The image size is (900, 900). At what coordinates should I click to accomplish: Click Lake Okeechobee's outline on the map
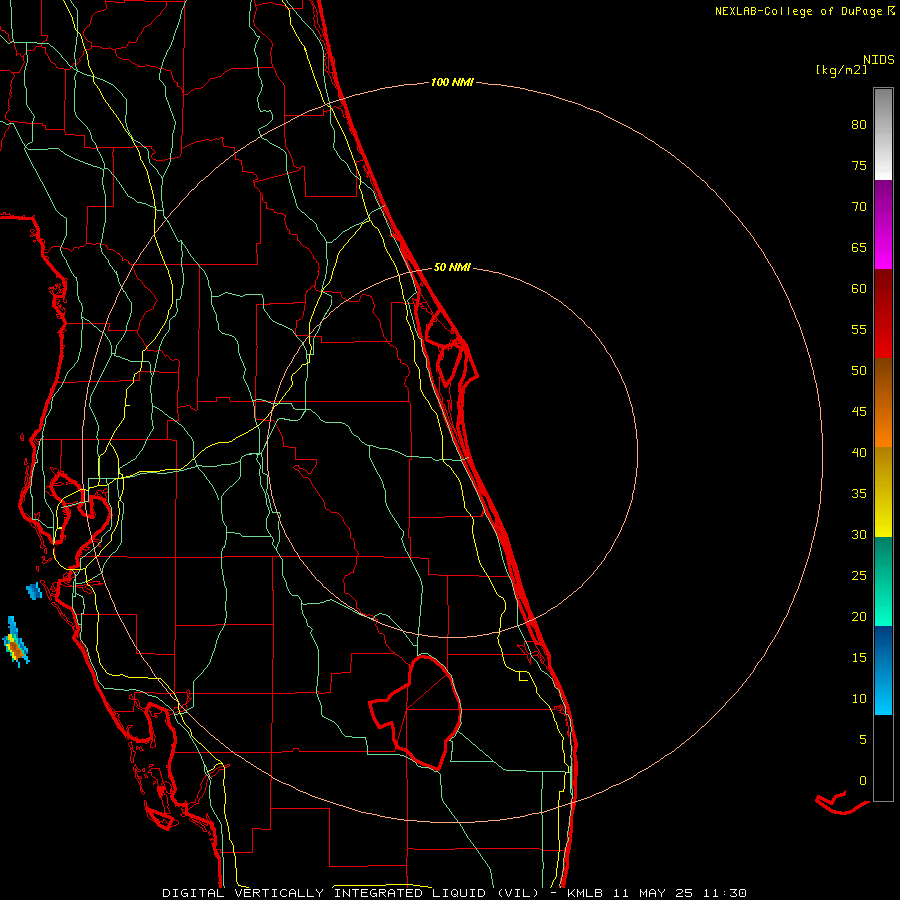click(416, 712)
